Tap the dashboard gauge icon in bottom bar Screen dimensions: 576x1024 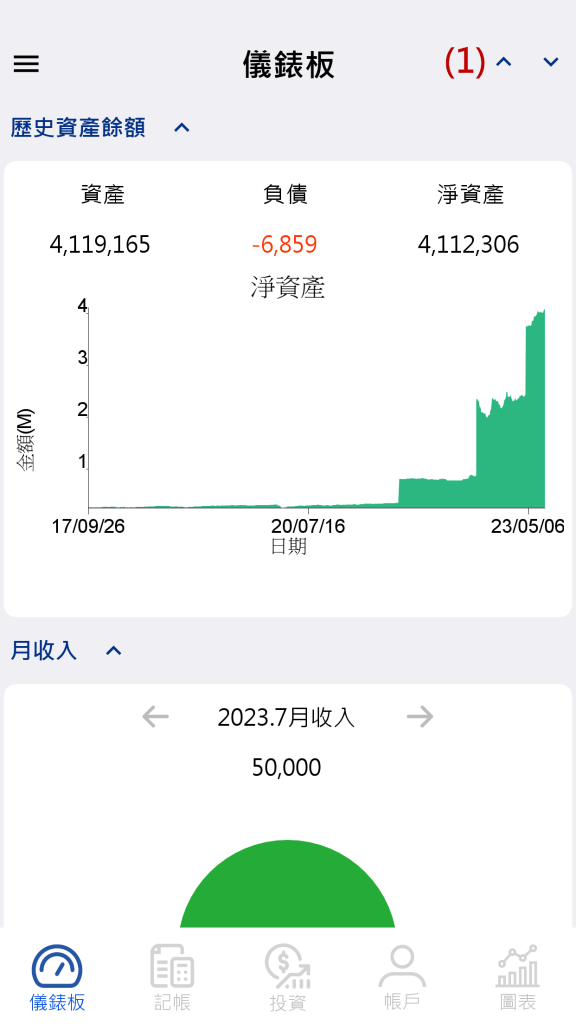click(x=57, y=967)
